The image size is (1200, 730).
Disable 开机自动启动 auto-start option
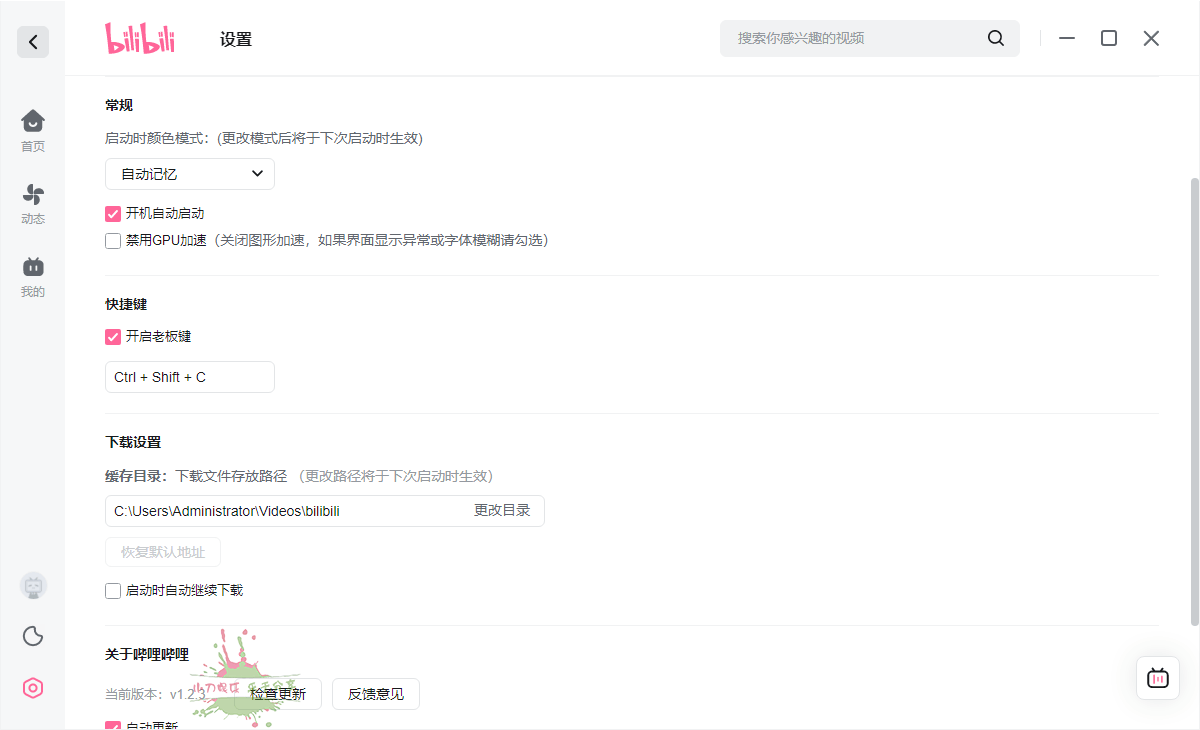[x=112, y=213]
